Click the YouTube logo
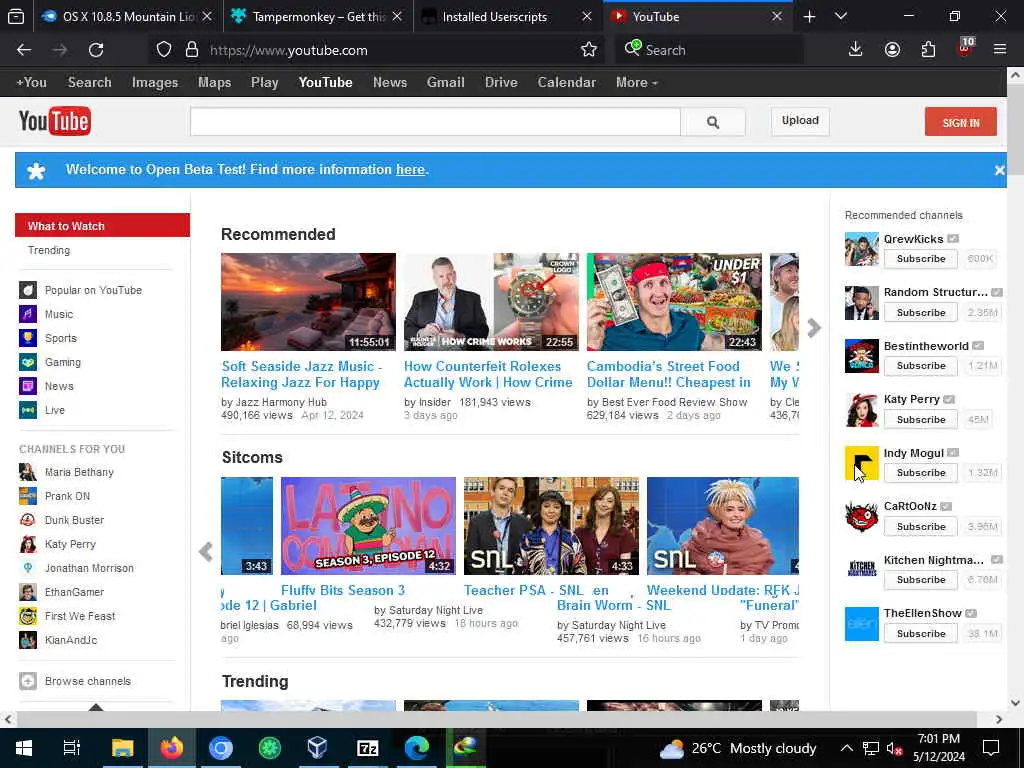The image size is (1024, 768). pyautogui.click(x=55, y=121)
